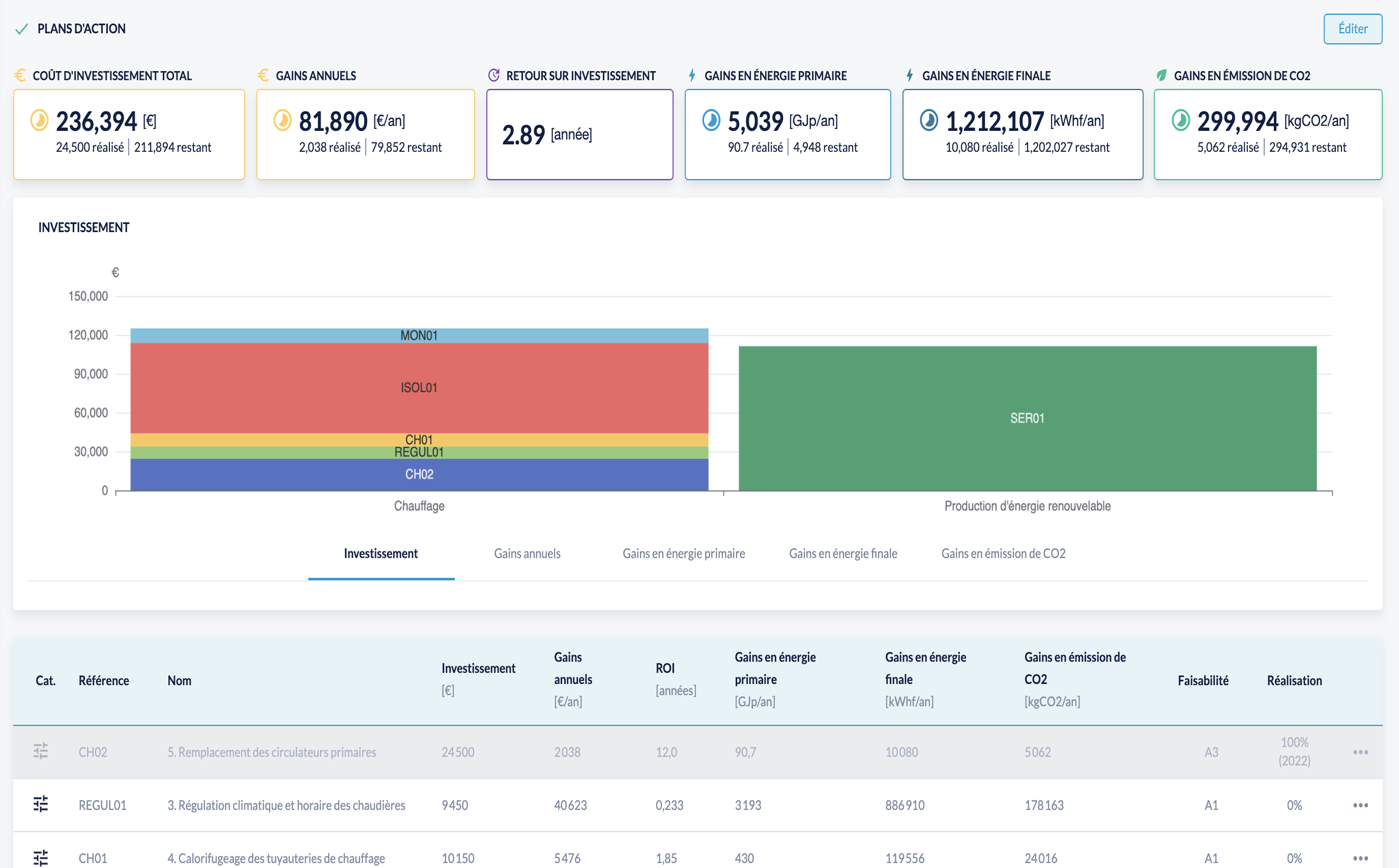Click the Investissement column header
Screen dimensions: 1399x868
478,679
